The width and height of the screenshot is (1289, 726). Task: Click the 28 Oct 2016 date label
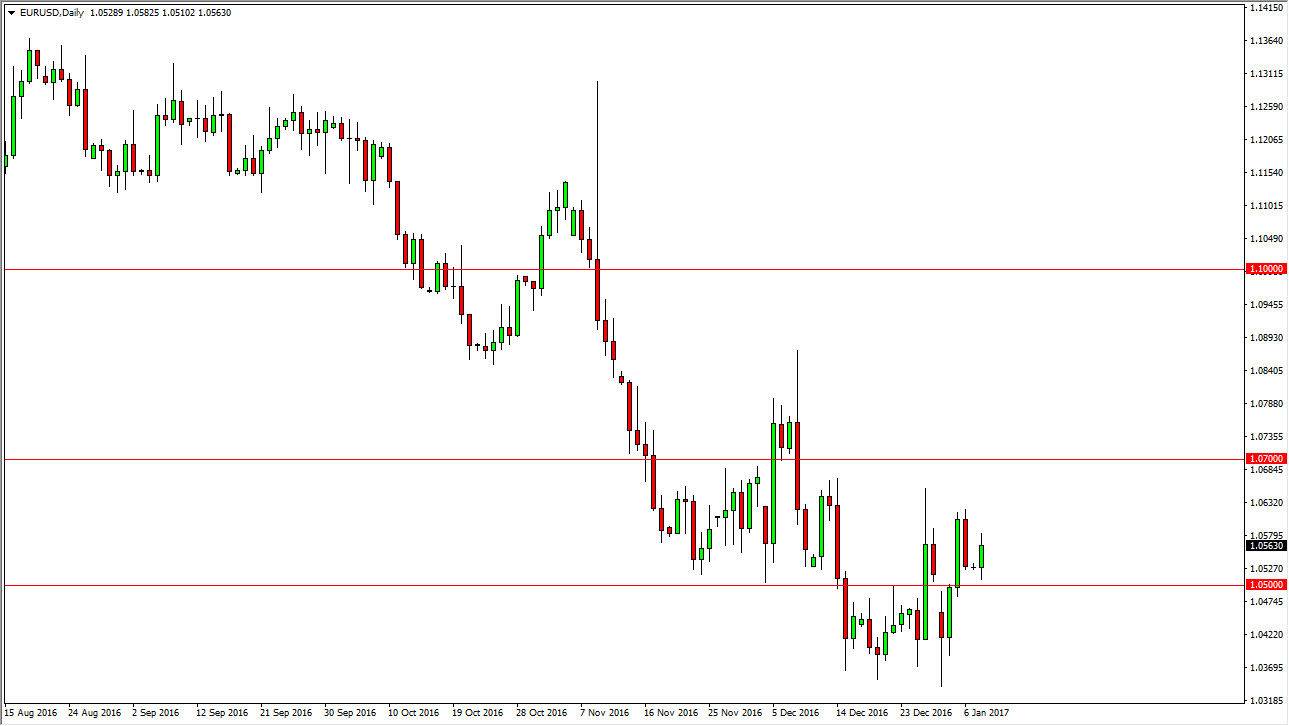tap(542, 714)
